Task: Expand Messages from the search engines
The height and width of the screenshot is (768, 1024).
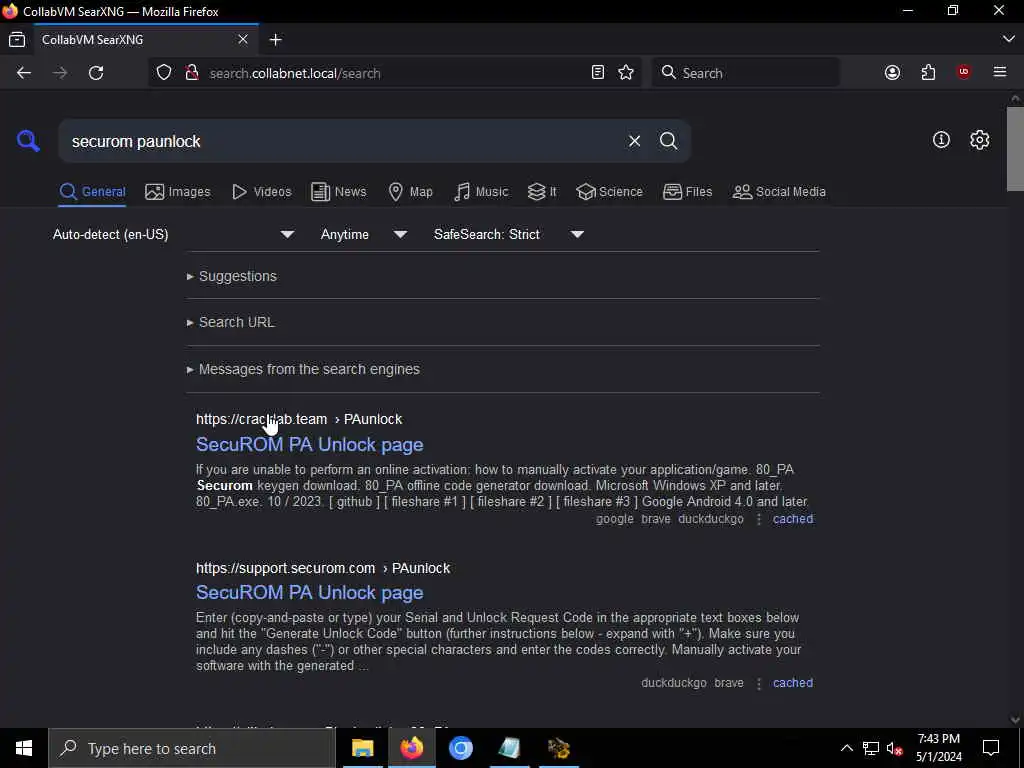Action: tap(303, 370)
